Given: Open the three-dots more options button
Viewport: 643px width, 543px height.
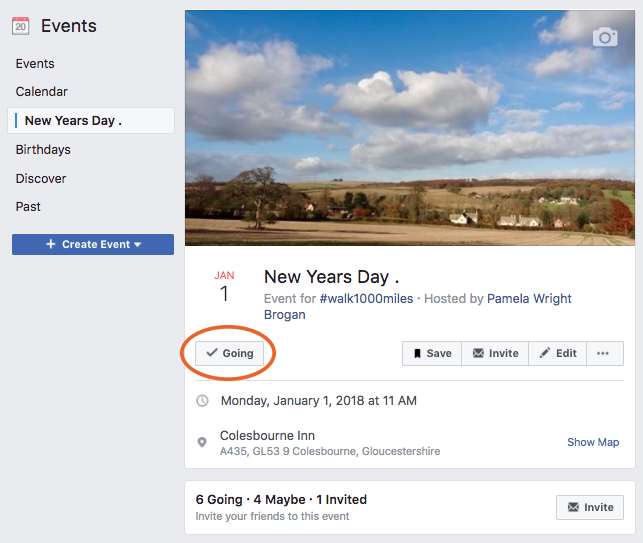Looking at the screenshot, I should coord(605,353).
